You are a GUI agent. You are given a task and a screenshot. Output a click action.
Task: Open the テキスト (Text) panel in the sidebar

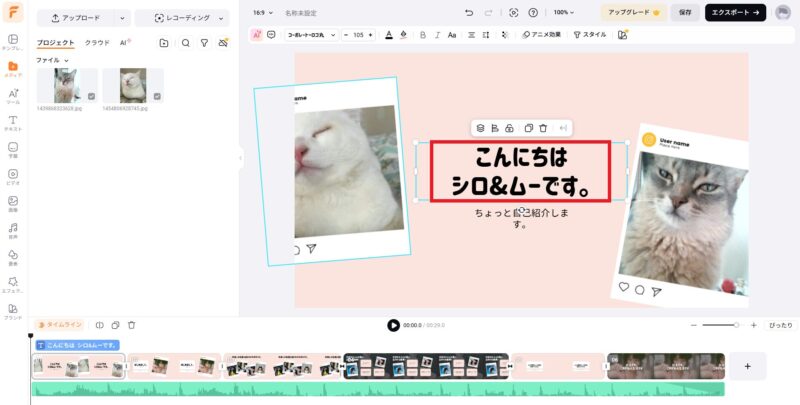[x=13, y=124]
